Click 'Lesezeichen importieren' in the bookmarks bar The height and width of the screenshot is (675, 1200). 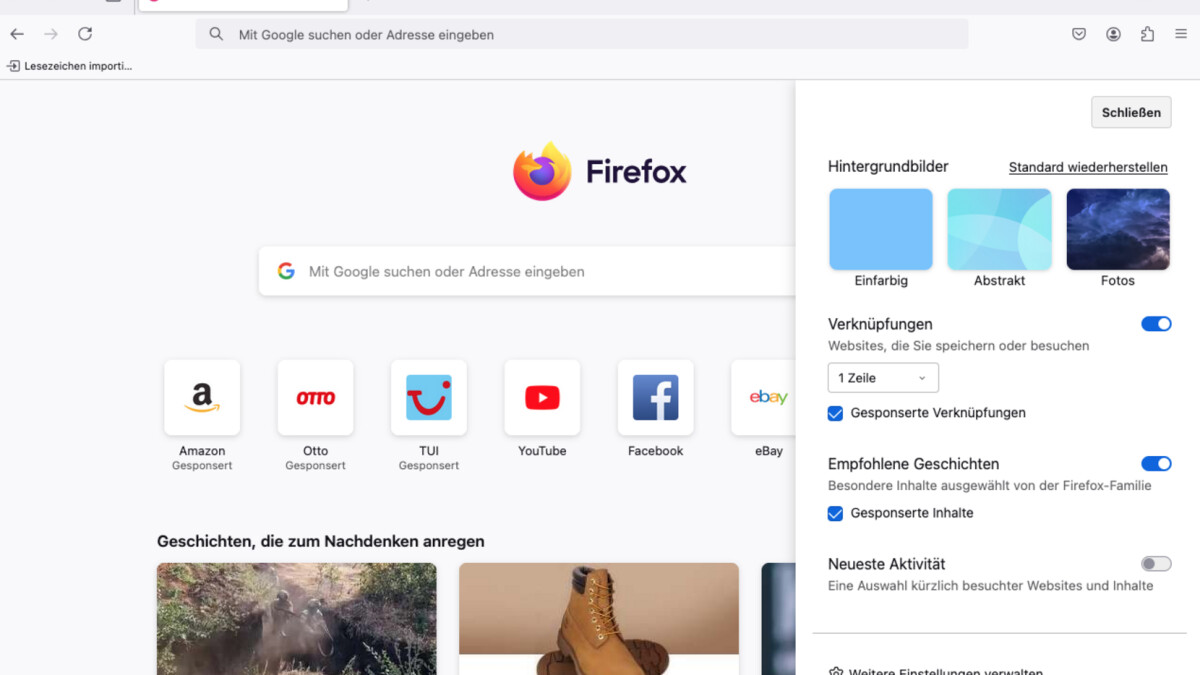pos(70,66)
